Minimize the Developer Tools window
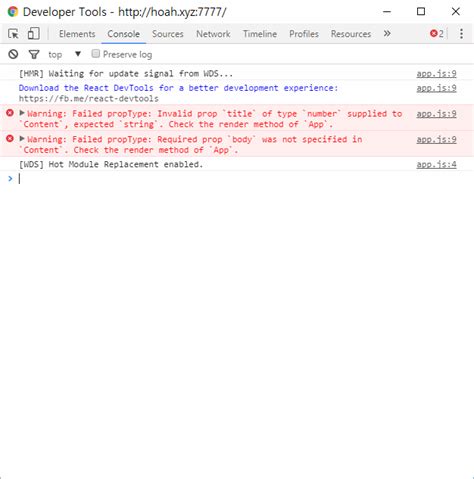 (x=387, y=12)
